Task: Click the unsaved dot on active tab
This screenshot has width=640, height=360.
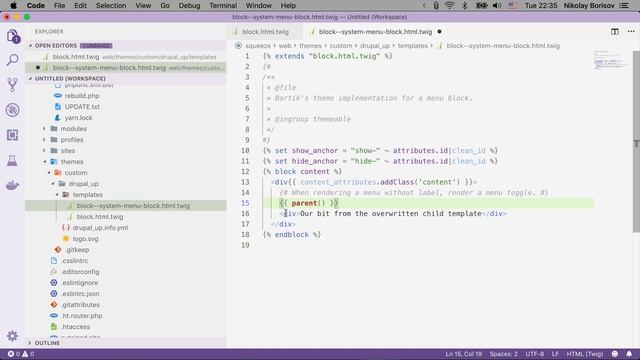Action: 440,31
